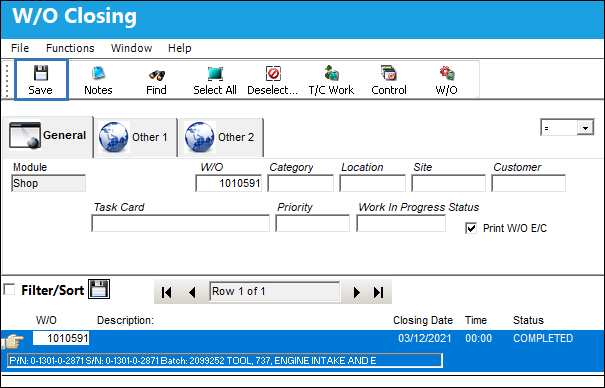
Task: Go to the first row
Action: 167,292
